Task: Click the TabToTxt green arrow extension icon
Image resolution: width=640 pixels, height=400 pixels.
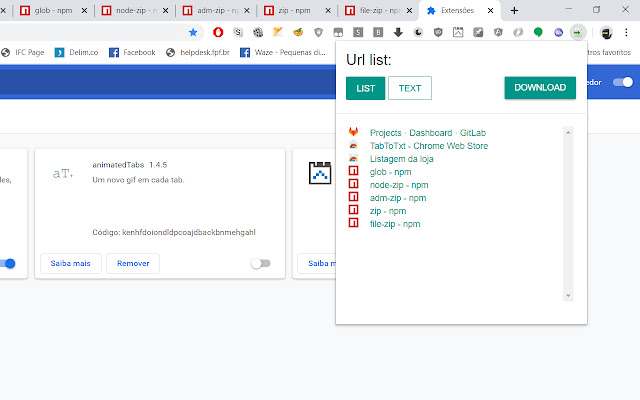Action: [578, 32]
